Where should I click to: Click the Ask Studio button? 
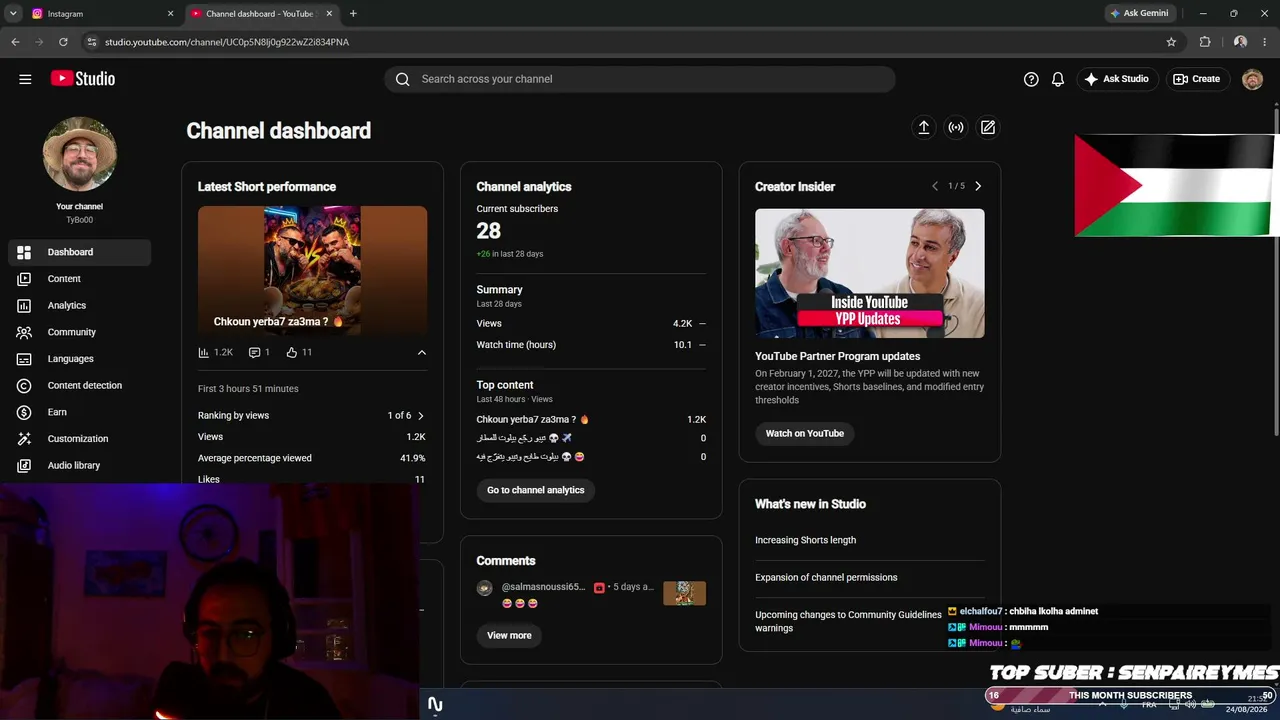[1117, 79]
